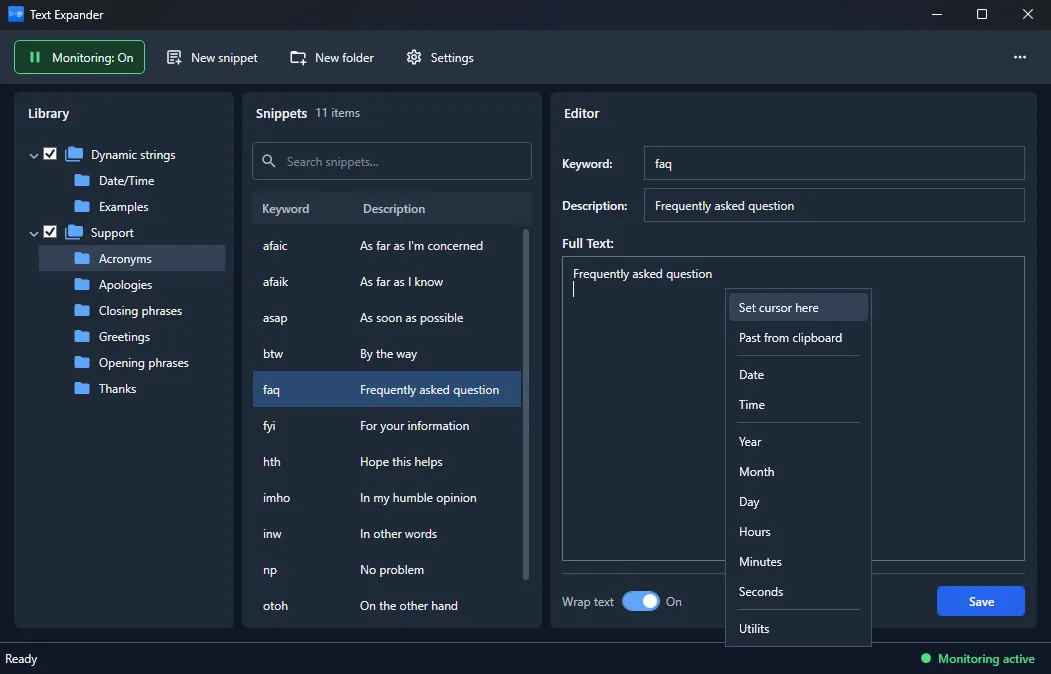Click the green Monitoring active status dot
Image resolution: width=1051 pixels, height=674 pixels.
(926, 659)
